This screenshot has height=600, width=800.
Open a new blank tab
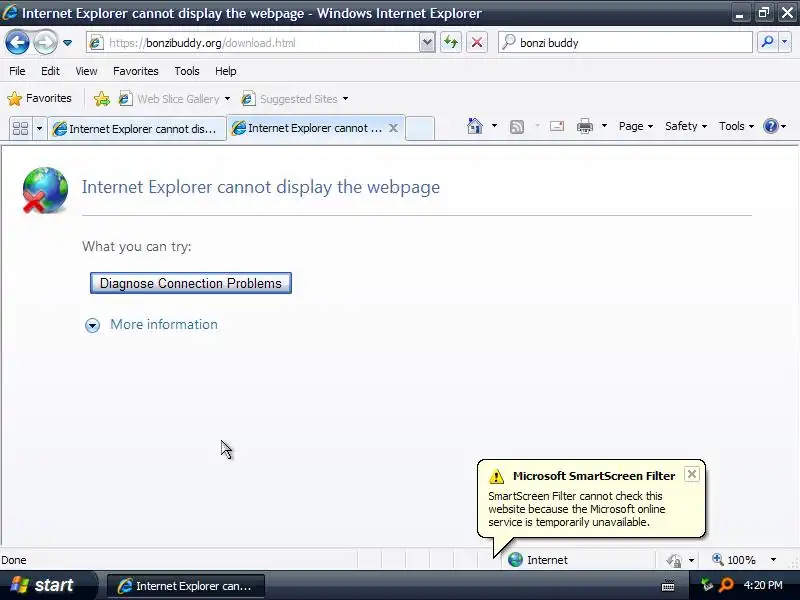pyautogui.click(x=420, y=128)
